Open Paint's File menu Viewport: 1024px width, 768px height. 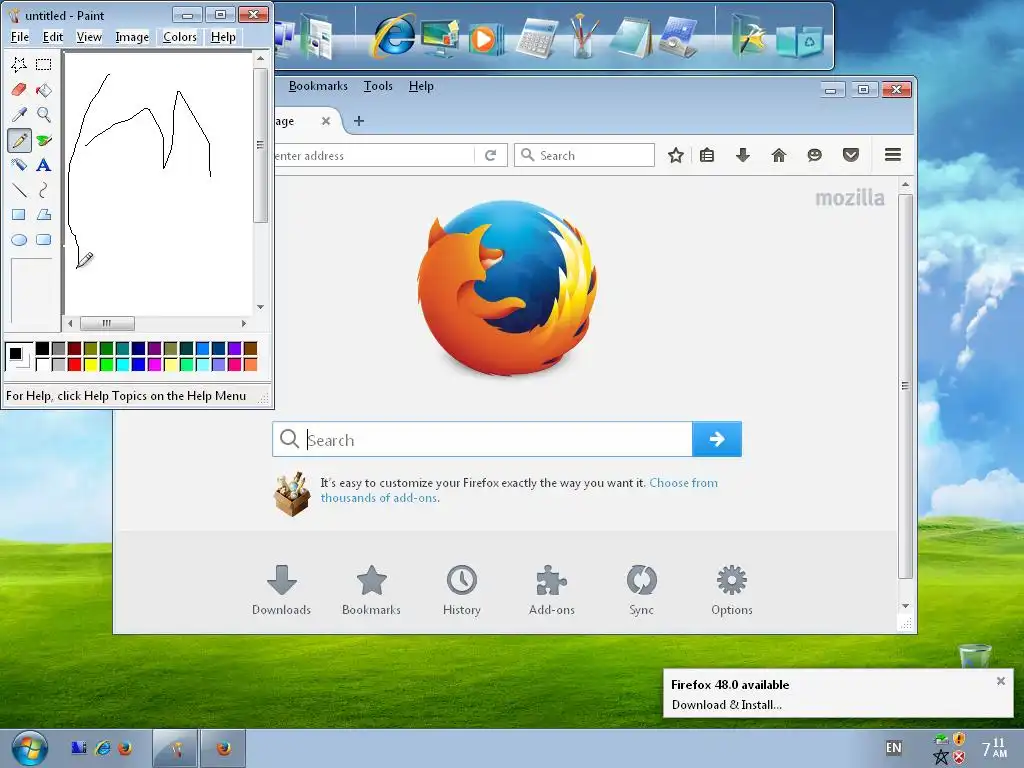[20, 37]
